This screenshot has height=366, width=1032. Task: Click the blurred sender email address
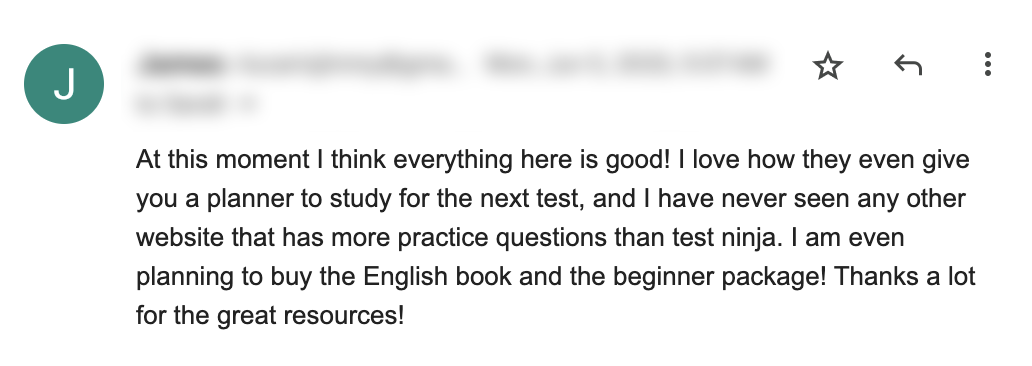tap(347, 65)
